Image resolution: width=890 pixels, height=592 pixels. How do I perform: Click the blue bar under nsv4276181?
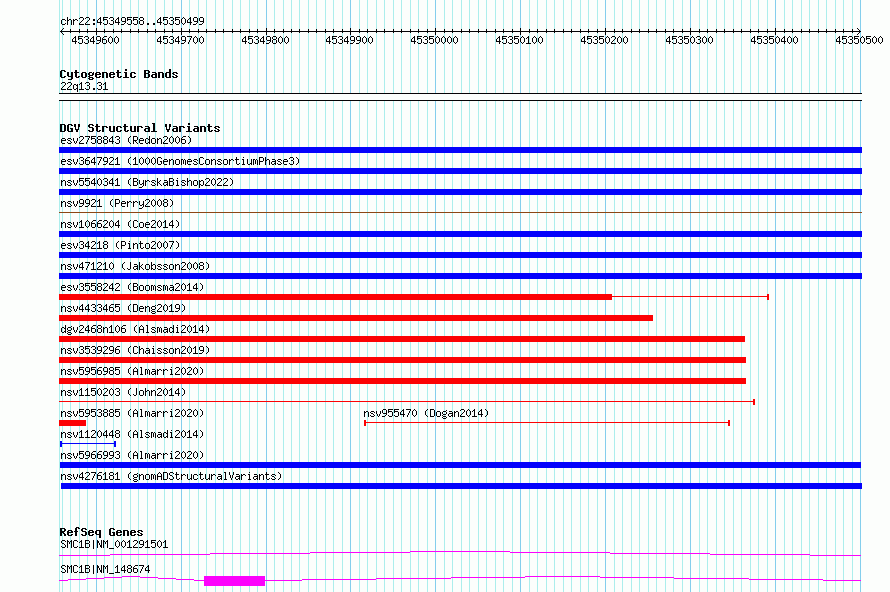(461, 486)
